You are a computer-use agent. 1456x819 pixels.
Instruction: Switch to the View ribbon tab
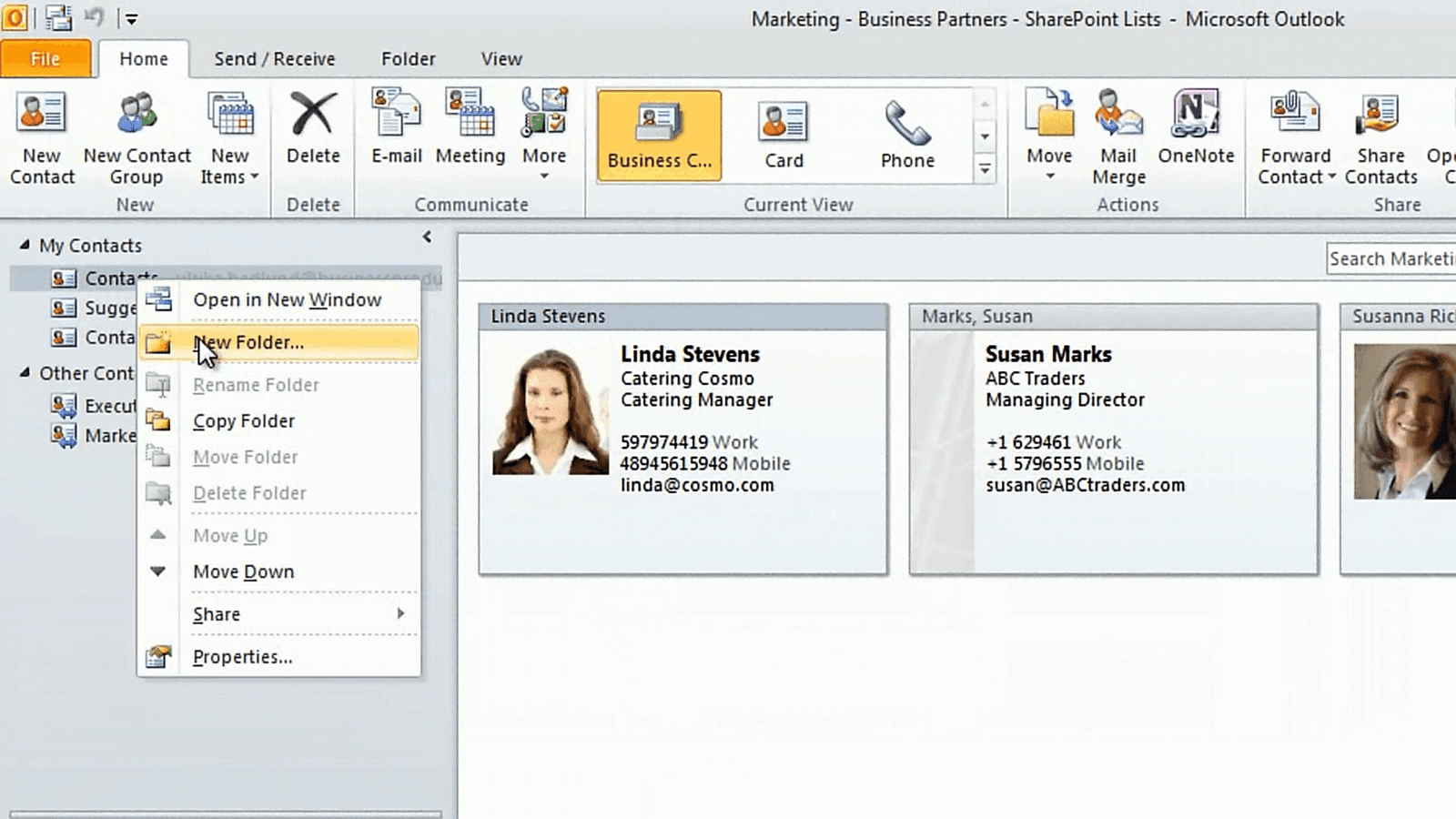[x=500, y=58]
